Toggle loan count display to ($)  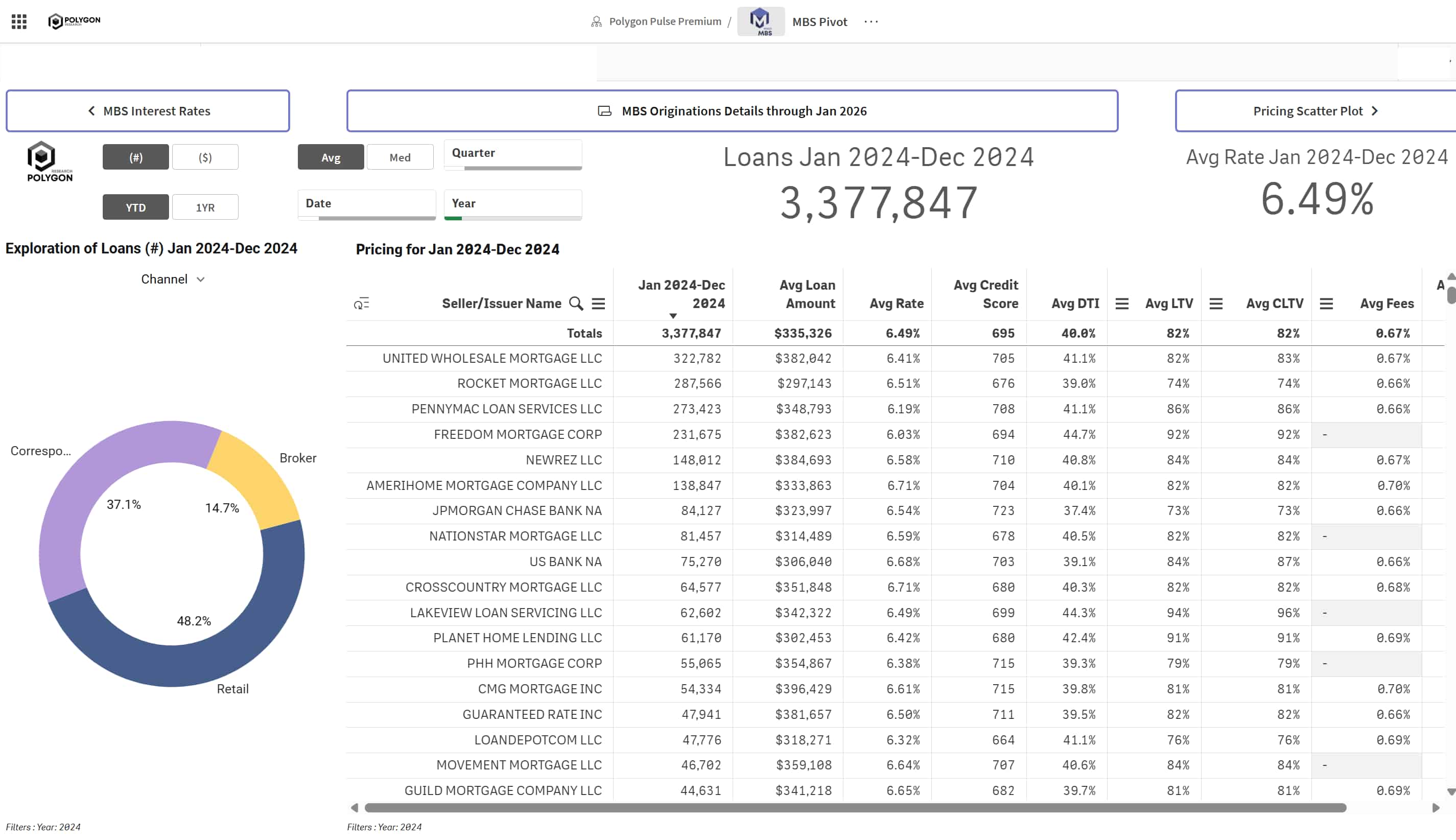pos(205,156)
